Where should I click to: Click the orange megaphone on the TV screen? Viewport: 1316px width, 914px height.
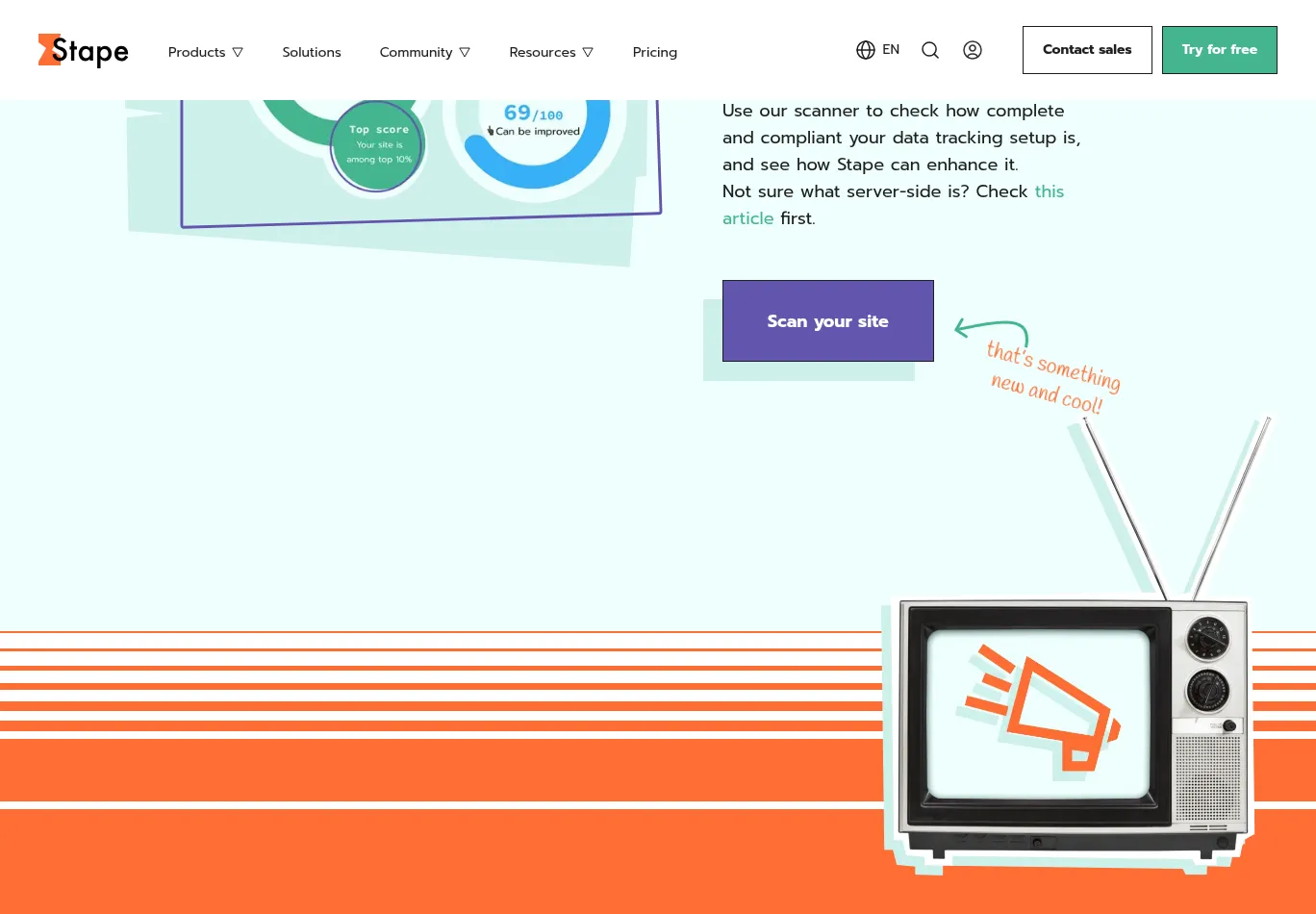pos(1042,711)
